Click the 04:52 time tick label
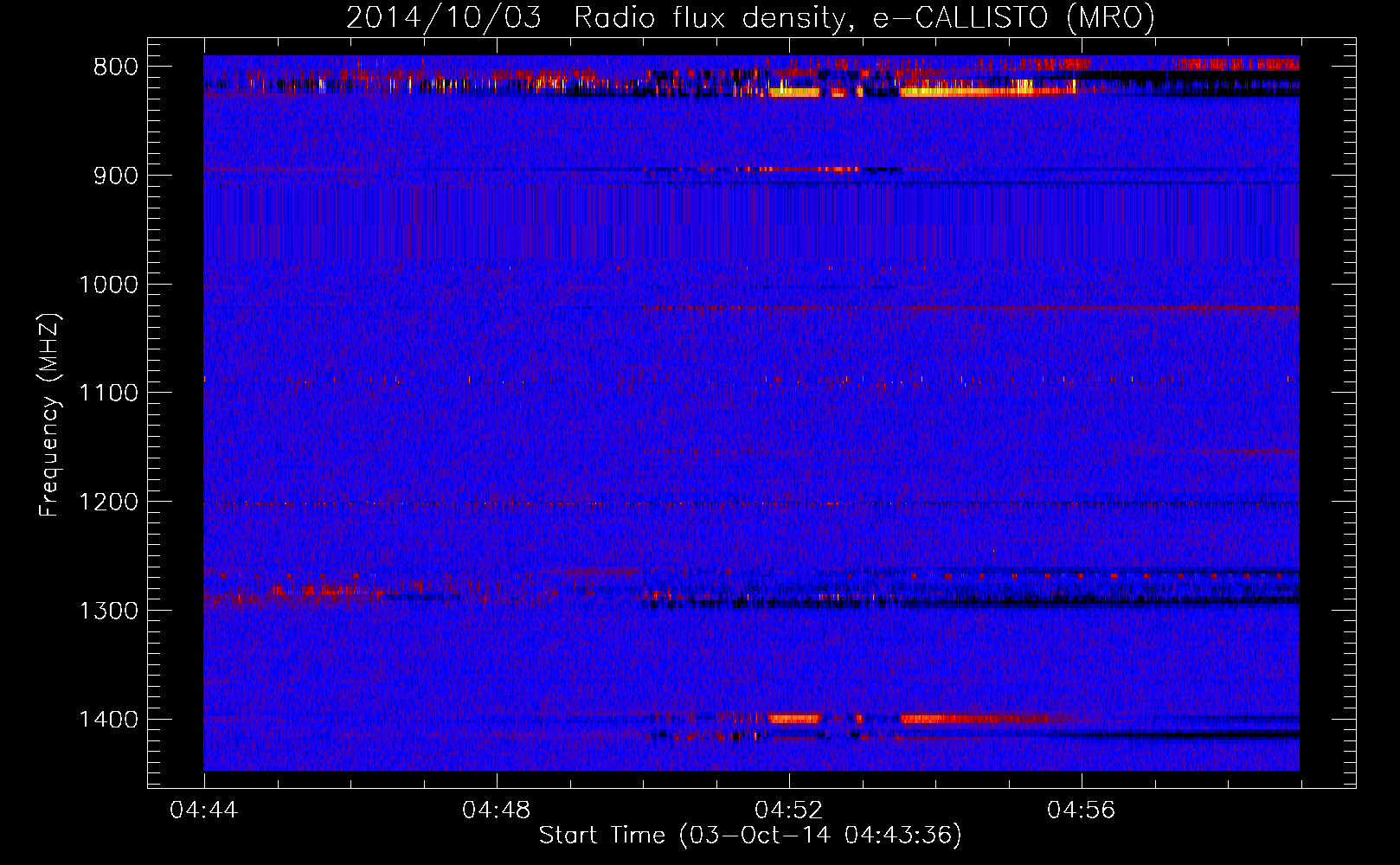 tap(789, 811)
